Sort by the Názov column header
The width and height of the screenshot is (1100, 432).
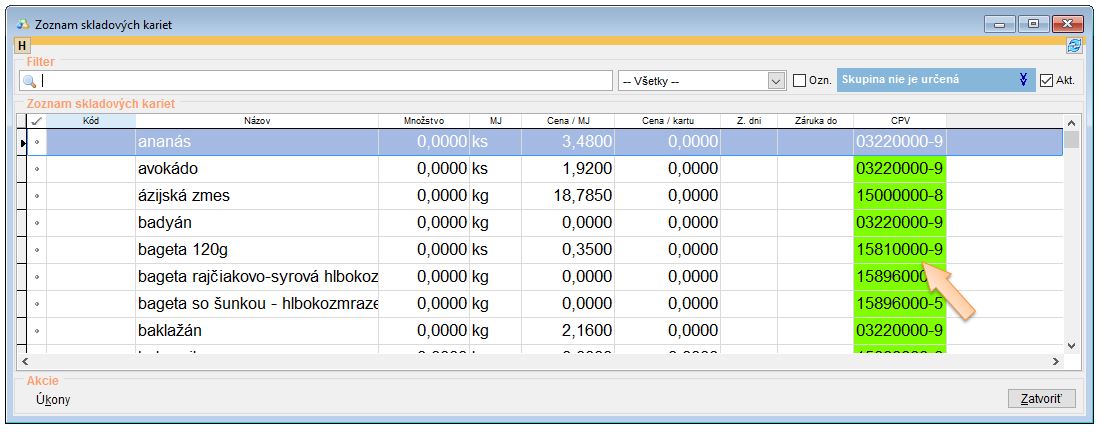(x=256, y=121)
